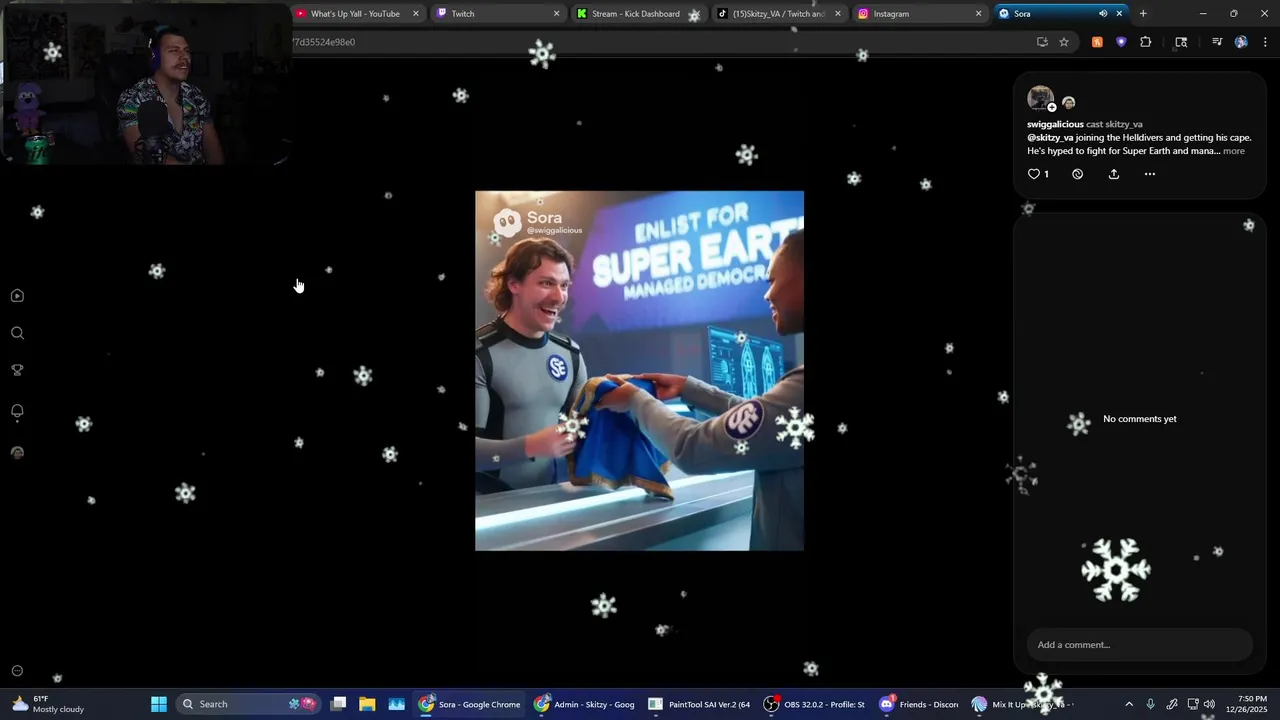Open the Photos app taskbar icon

point(397,704)
